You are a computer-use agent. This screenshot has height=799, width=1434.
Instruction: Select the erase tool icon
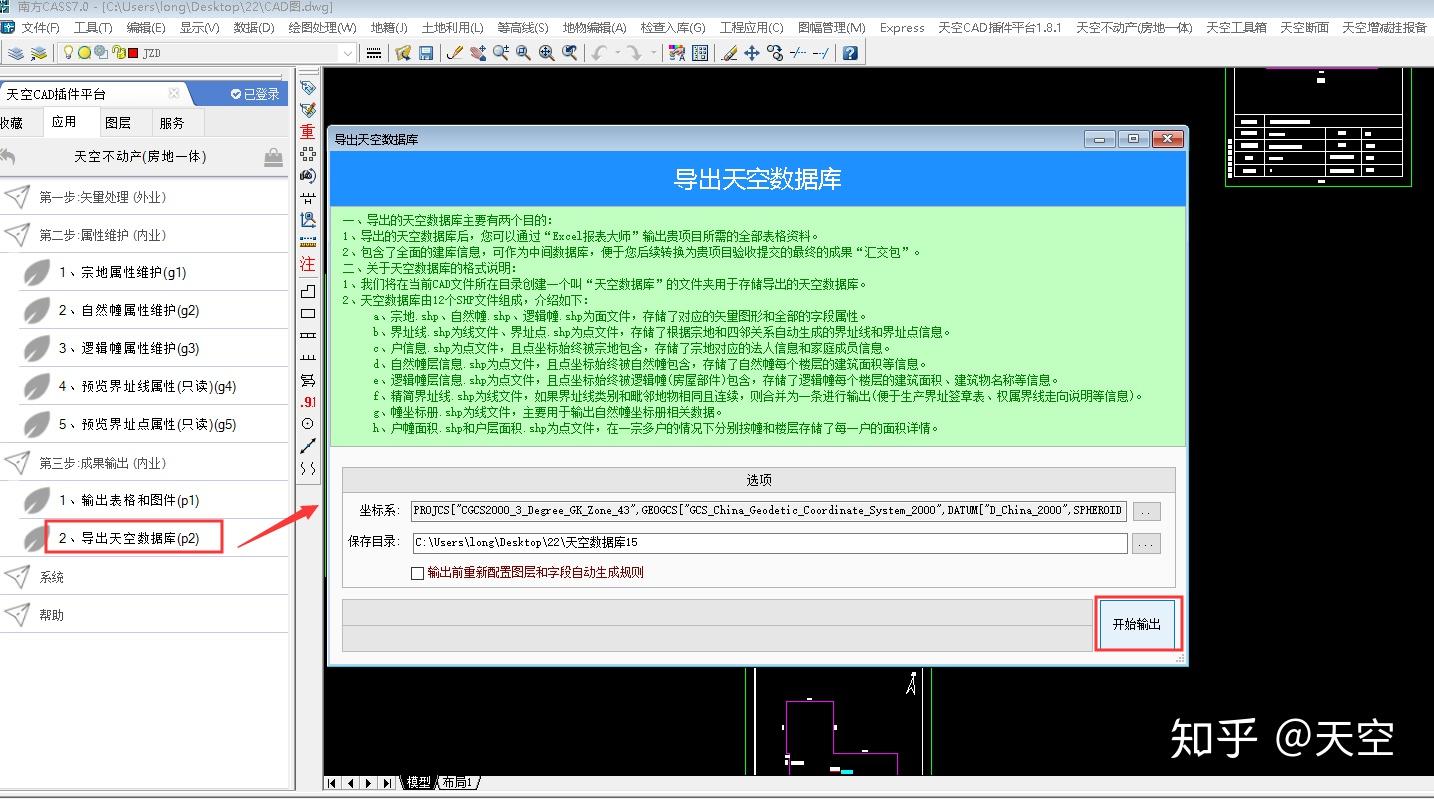point(729,53)
